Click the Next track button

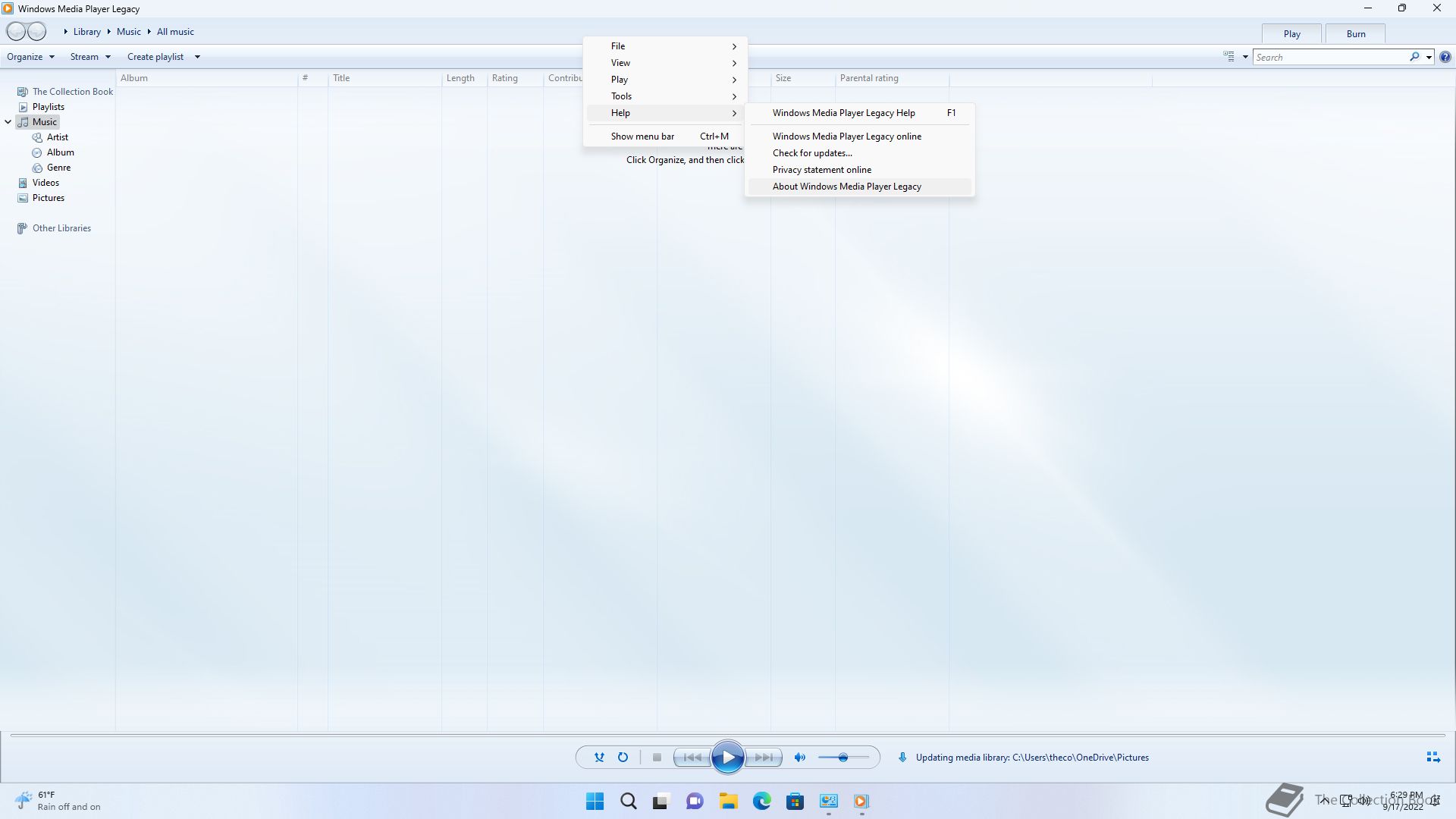pos(764,757)
